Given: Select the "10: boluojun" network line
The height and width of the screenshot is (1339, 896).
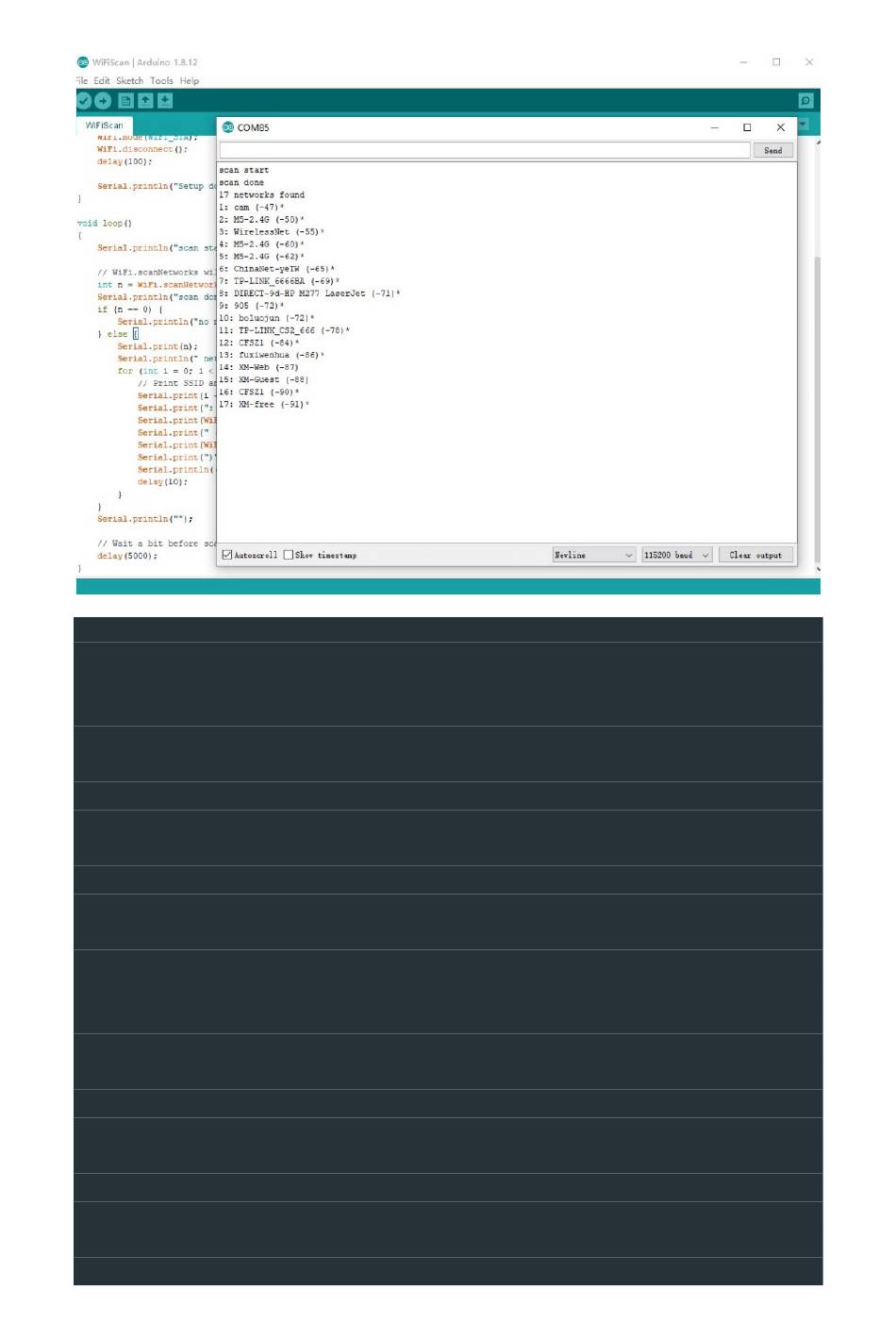Looking at the screenshot, I should 267,318.
